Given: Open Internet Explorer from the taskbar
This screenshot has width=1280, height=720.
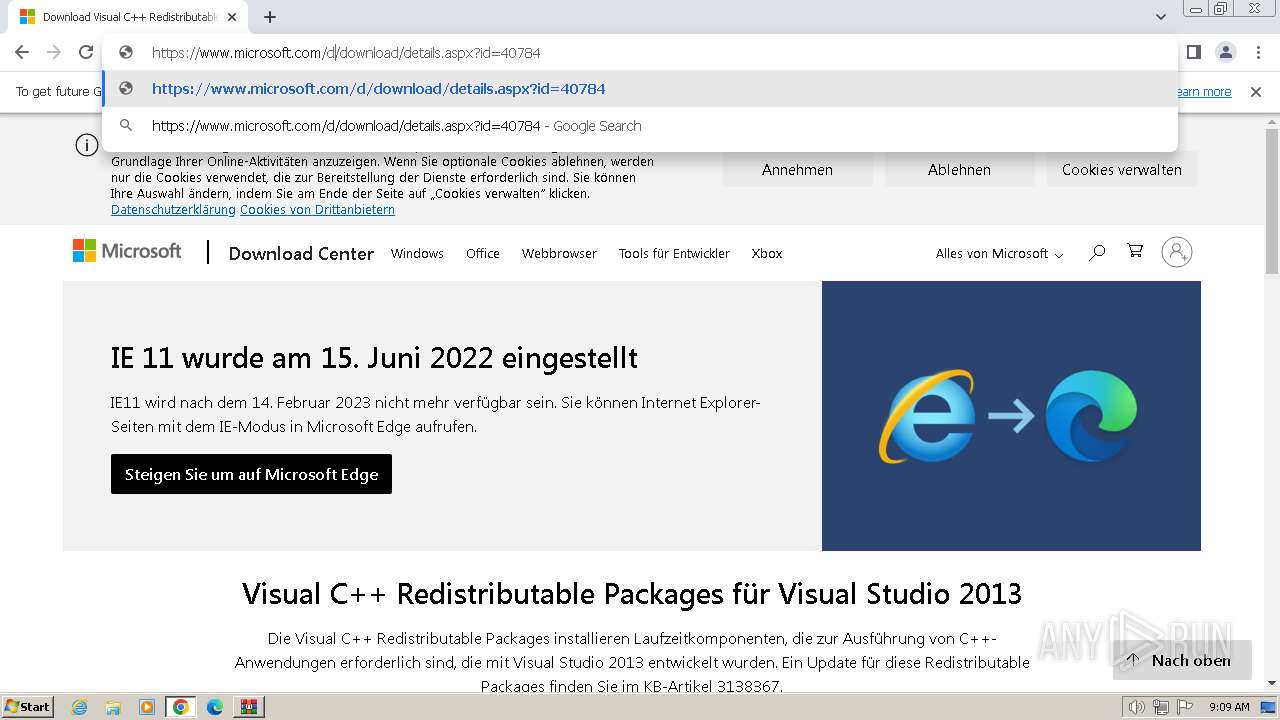Looking at the screenshot, I should [x=79, y=707].
